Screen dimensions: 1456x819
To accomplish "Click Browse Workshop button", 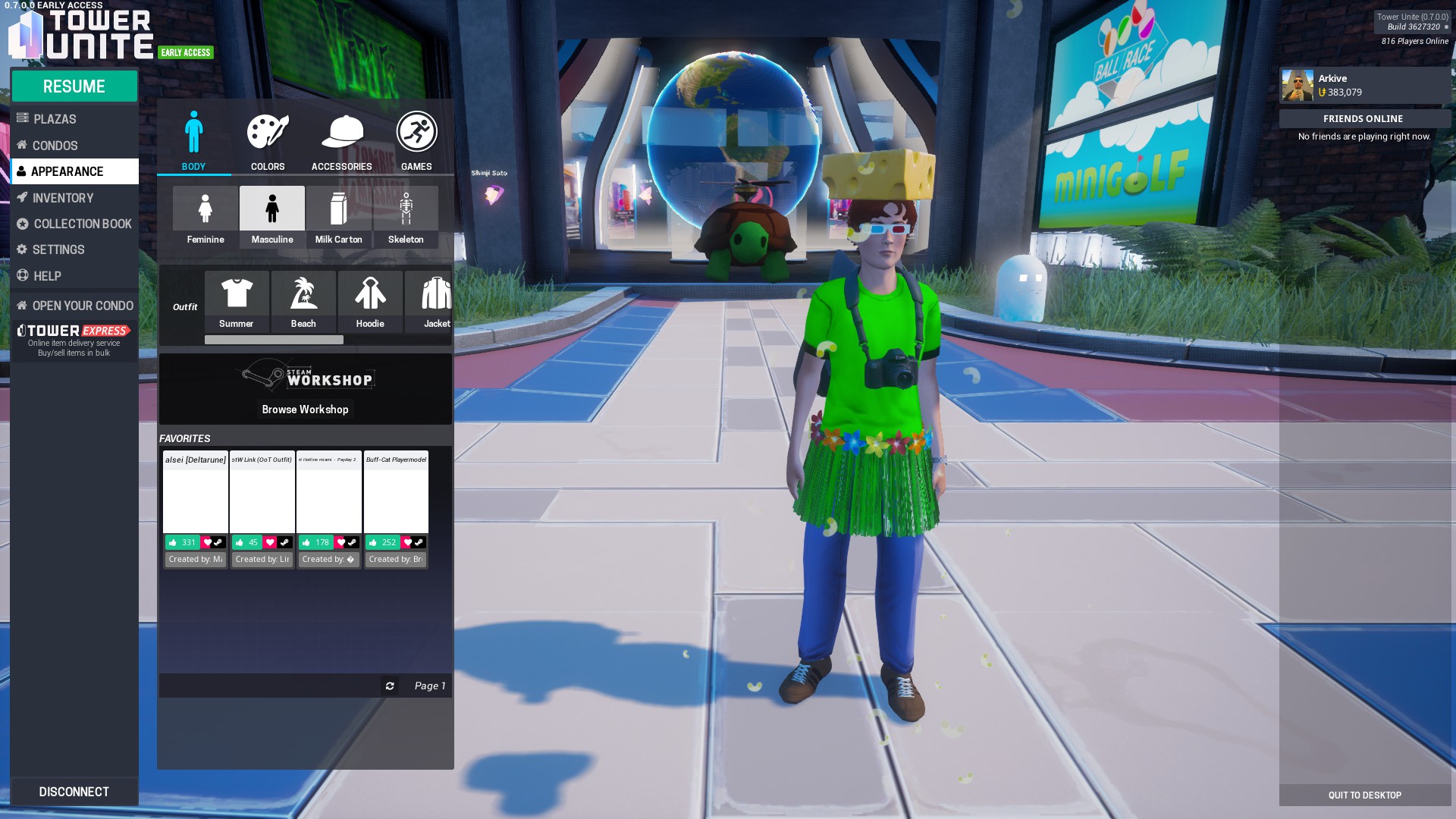I will tap(305, 409).
